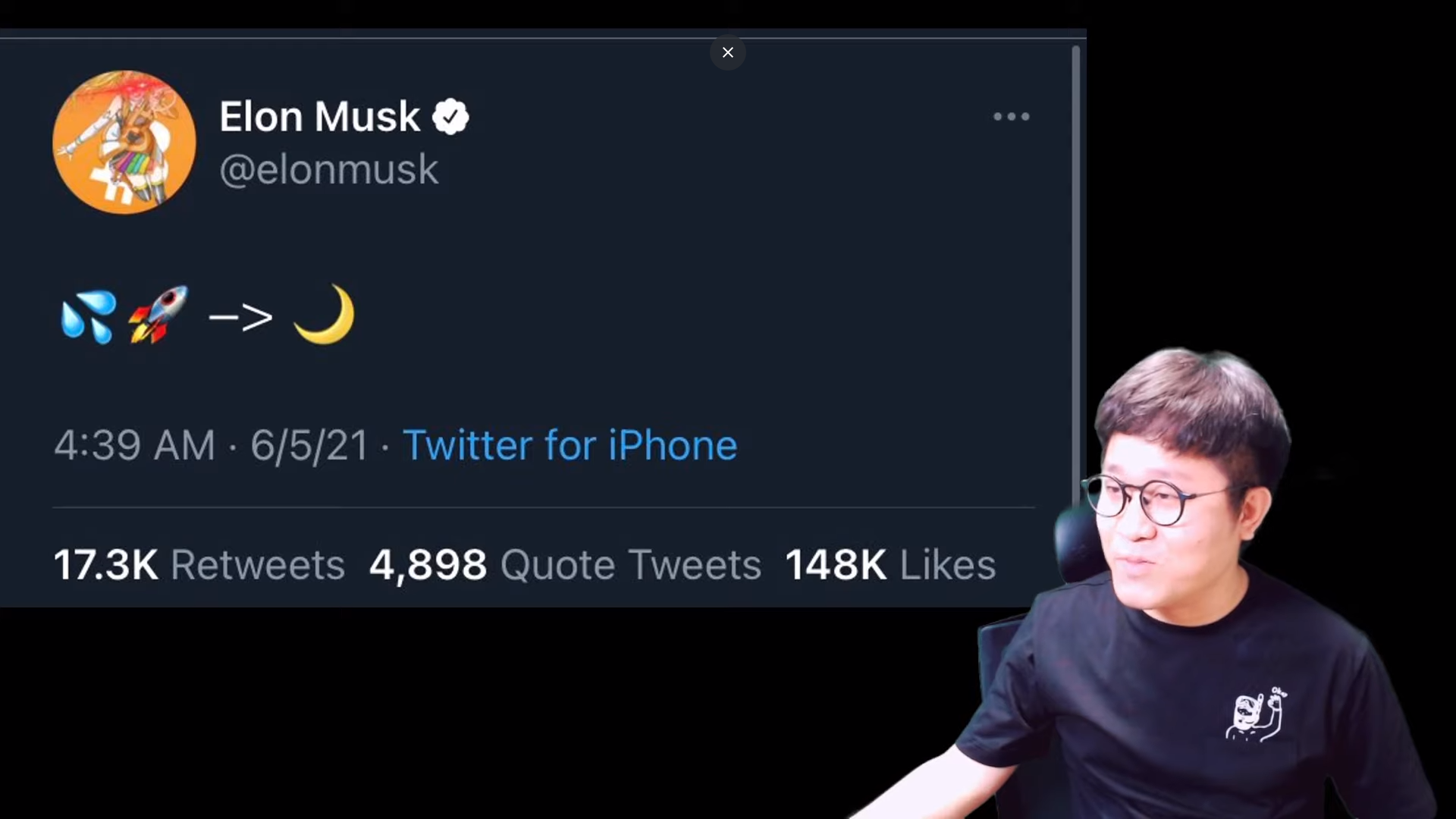The image size is (1456, 819).
Task: Click the cartoon logo on the black t-shirt
Action: click(x=1257, y=714)
